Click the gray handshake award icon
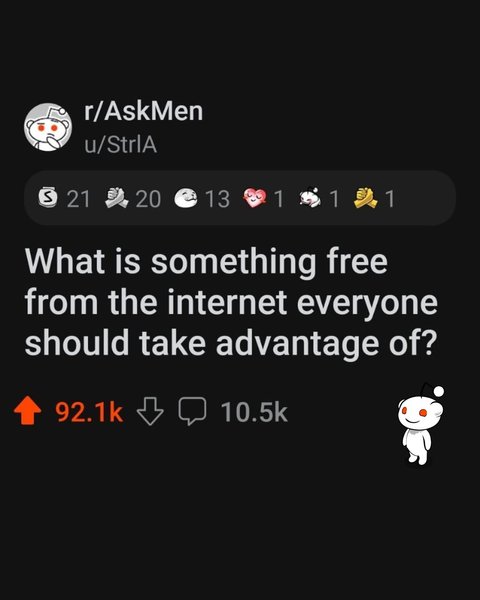480x600 pixels. click(117, 198)
